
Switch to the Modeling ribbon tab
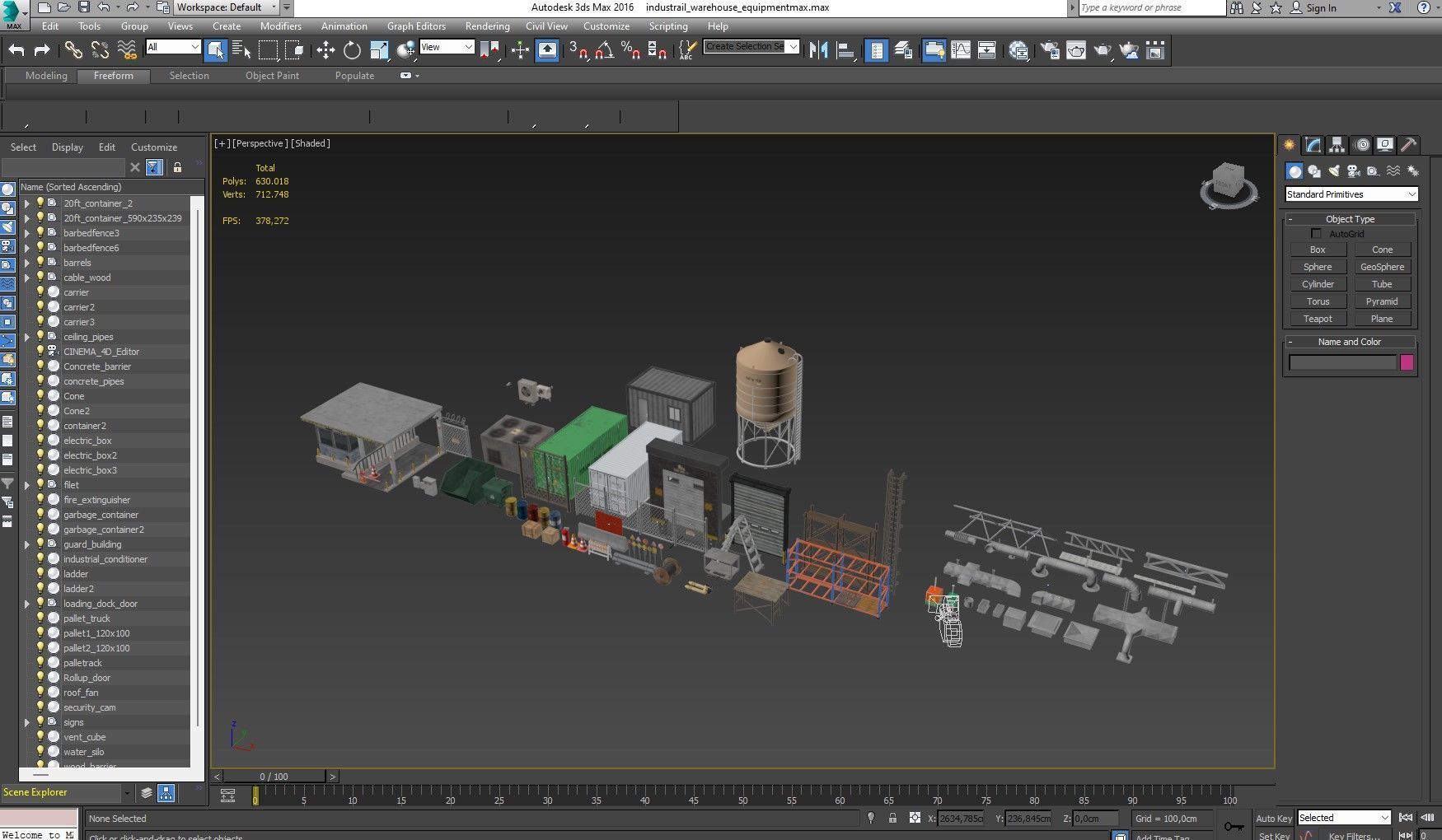pos(46,76)
